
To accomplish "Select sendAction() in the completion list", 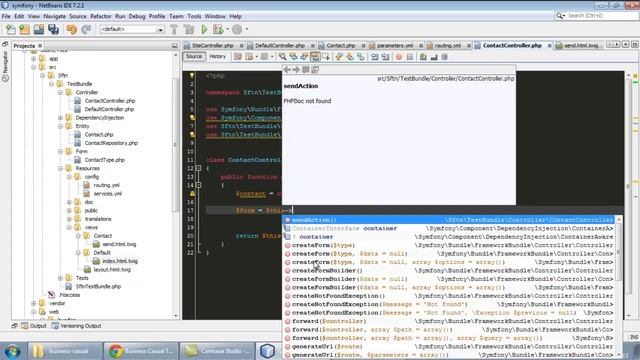I will click(x=449, y=220).
